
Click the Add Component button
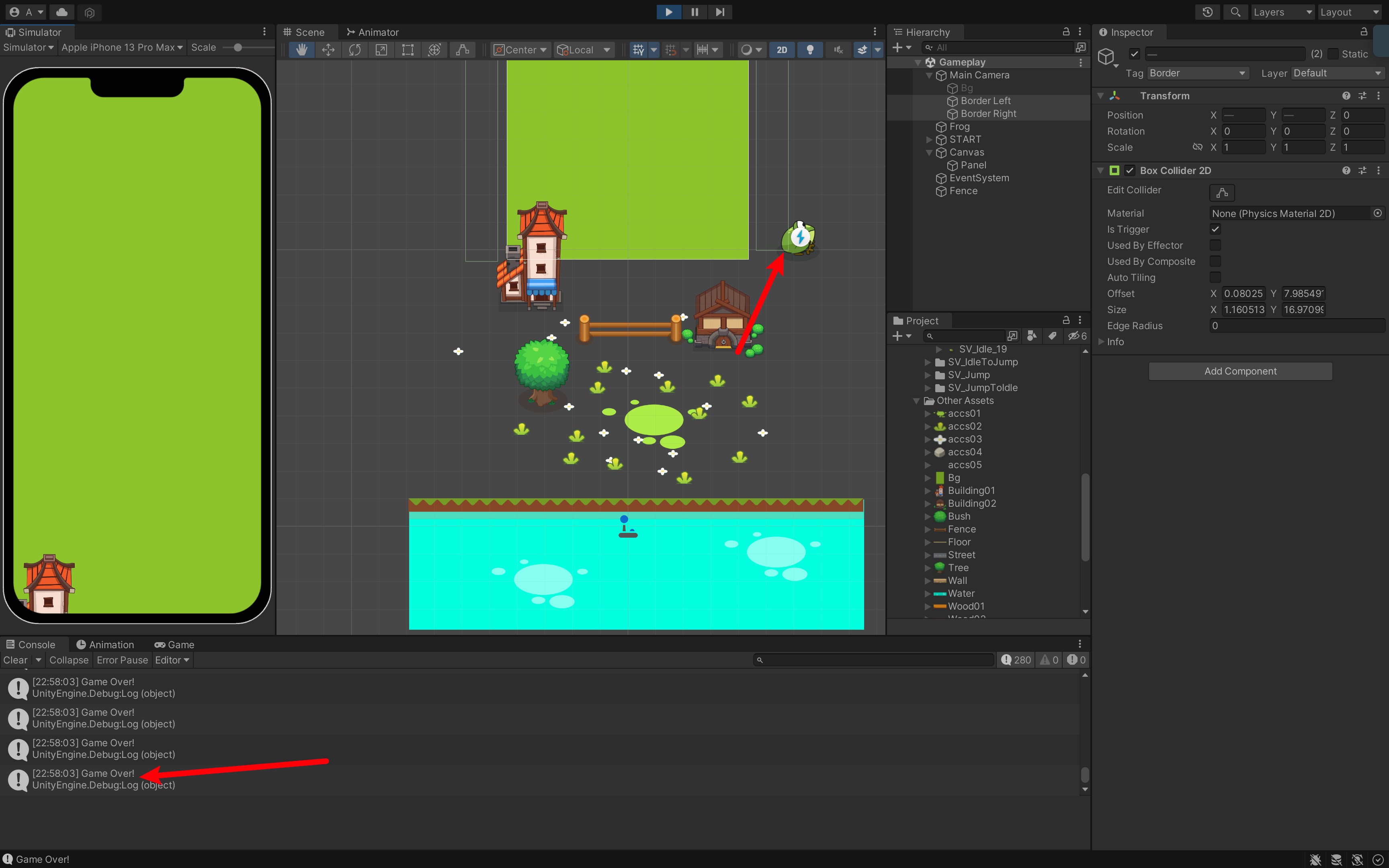1240,371
